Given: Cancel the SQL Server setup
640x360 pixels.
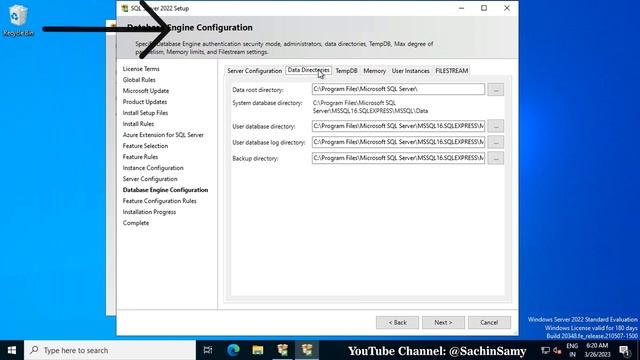Looking at the screenshot, I should pyautogui.click(x=489, y=322).
